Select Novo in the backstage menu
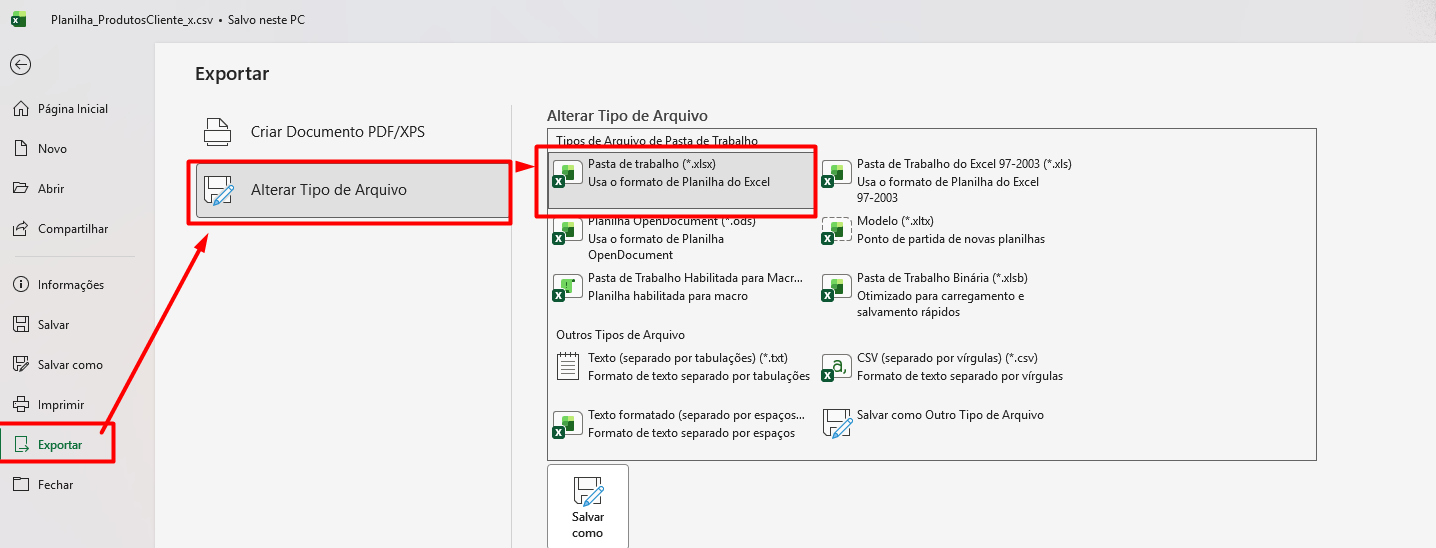 pos(52,149)
